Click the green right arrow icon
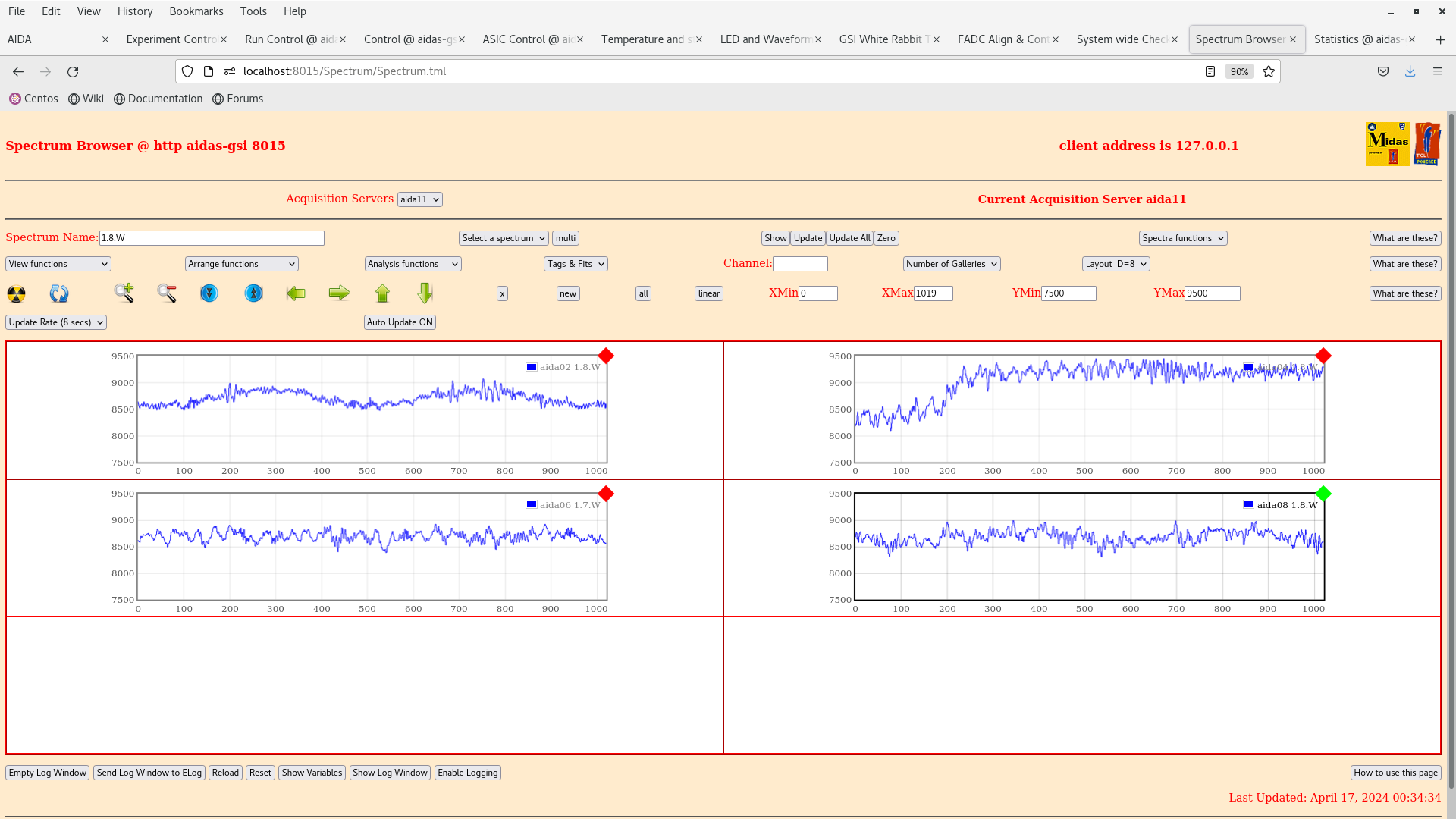 click(x=339, y=293)
